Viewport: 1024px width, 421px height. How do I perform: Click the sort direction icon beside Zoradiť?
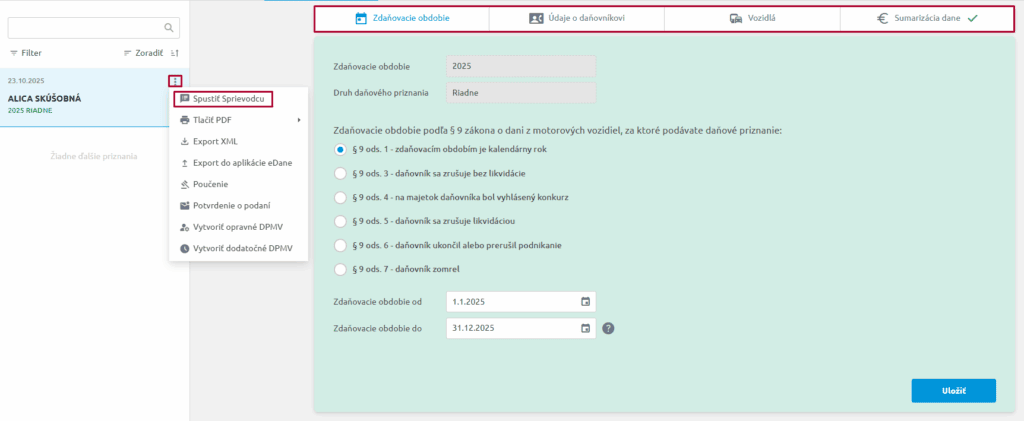tap(175, 53)
